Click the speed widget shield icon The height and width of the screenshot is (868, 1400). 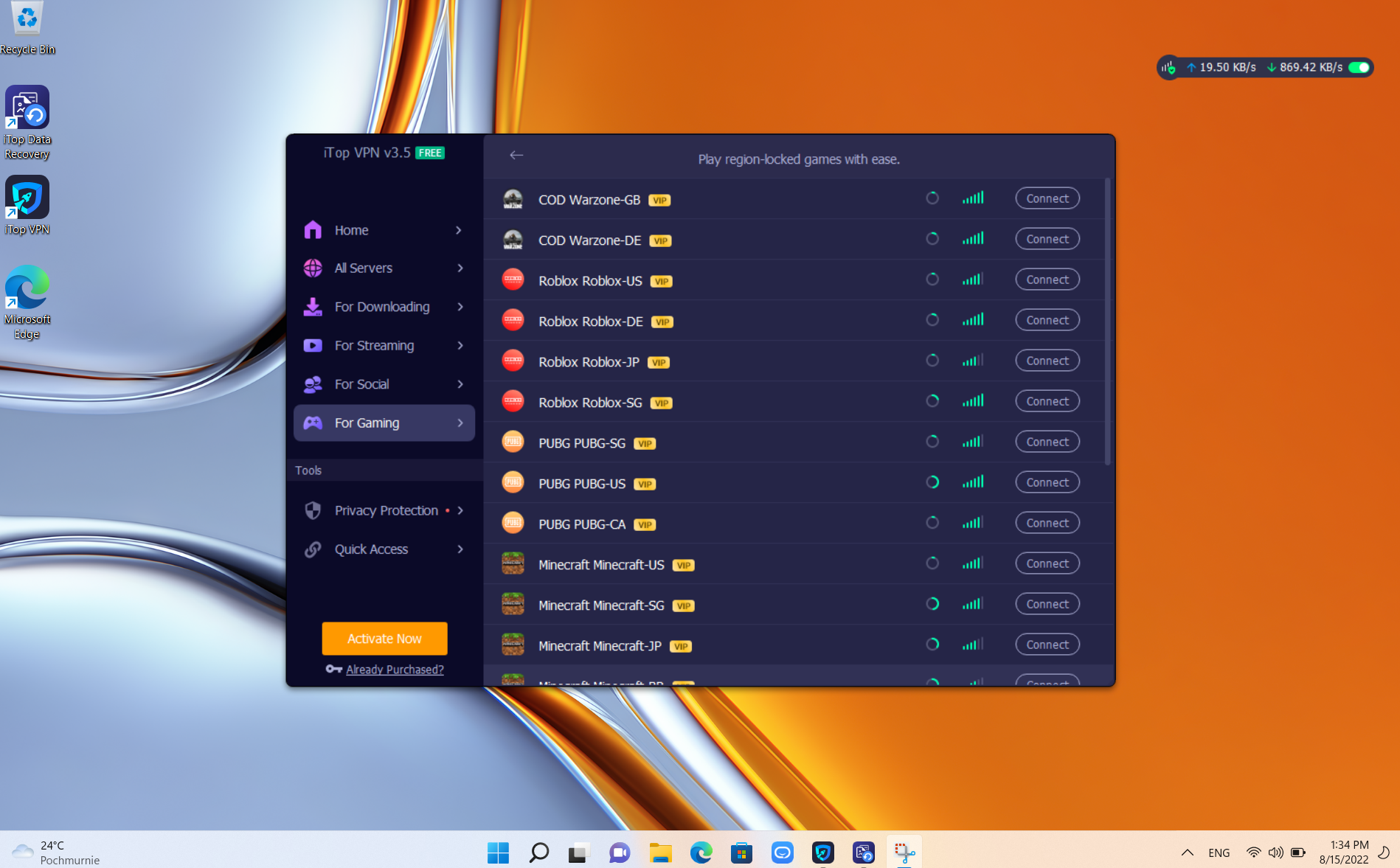1168,68
